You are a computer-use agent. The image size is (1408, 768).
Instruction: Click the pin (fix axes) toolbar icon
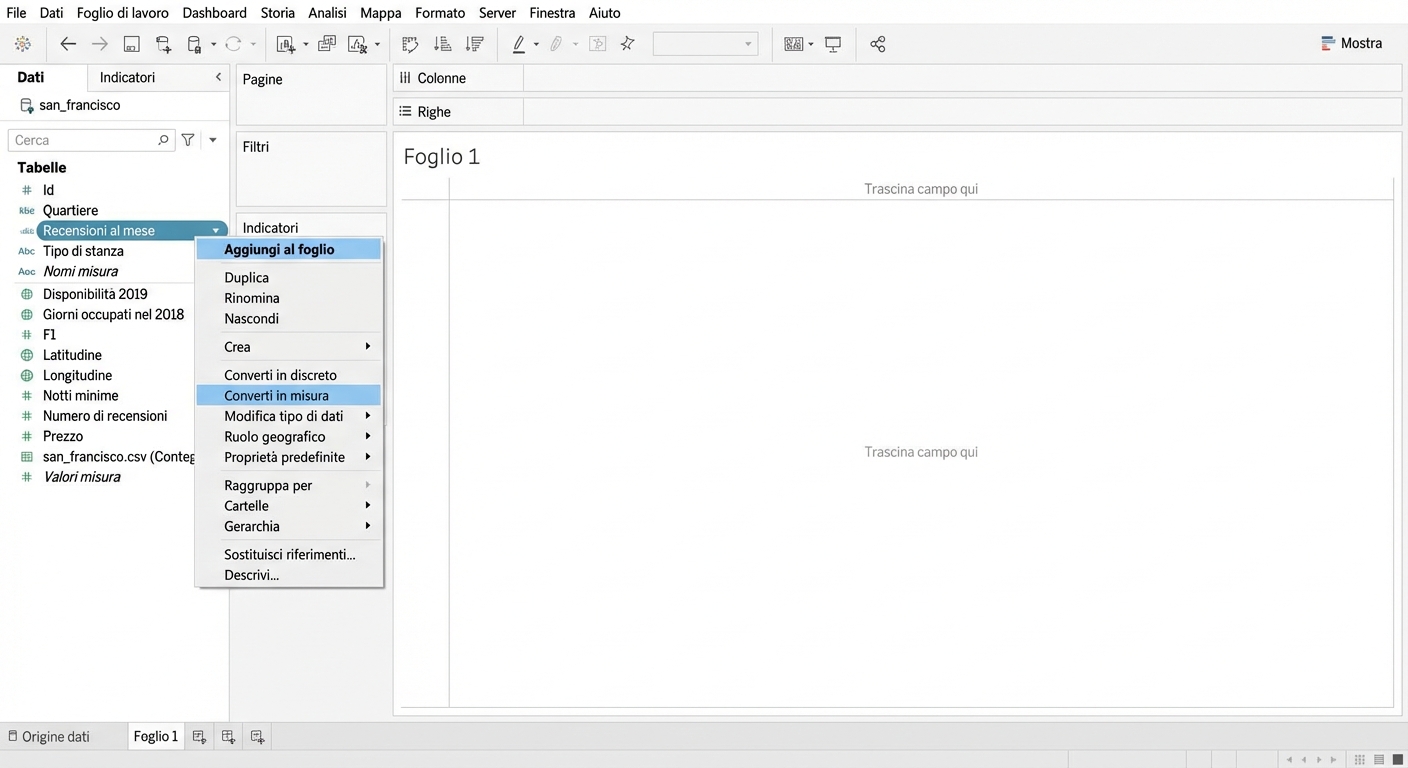[x=628, y=44]
